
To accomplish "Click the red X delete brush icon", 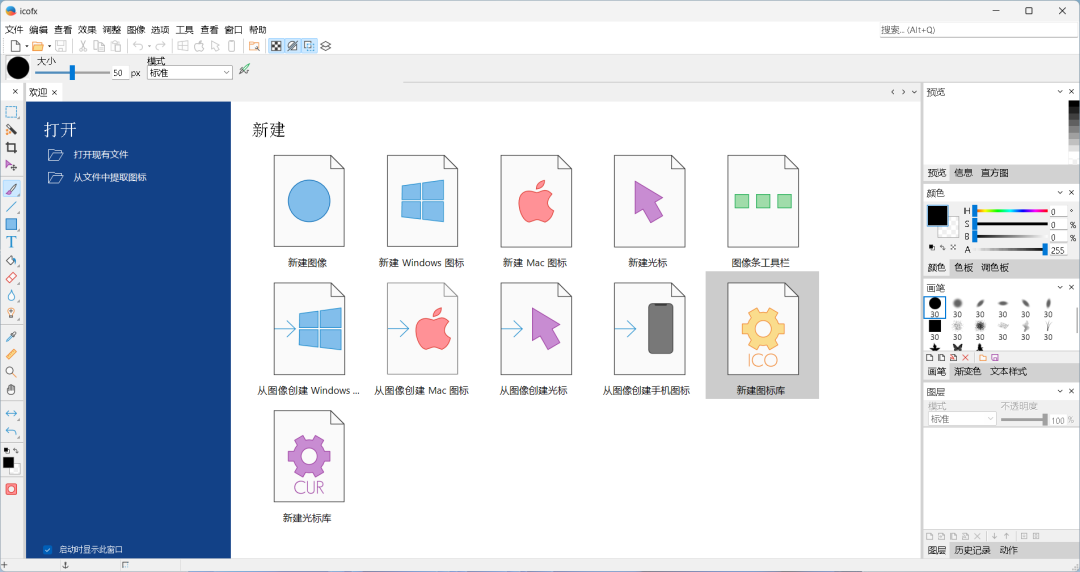I will click(x=965, y=358).
